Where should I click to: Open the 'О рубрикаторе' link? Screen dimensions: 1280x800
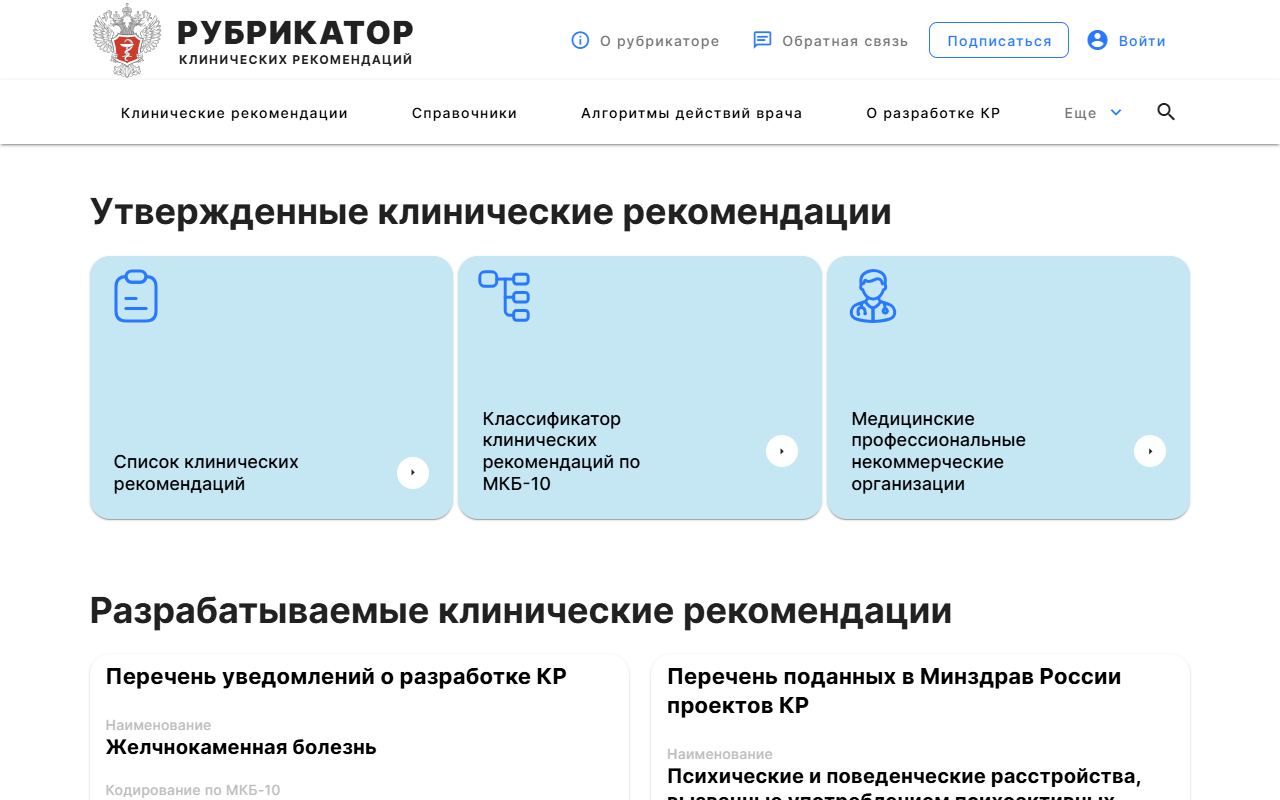coord(659,41)
